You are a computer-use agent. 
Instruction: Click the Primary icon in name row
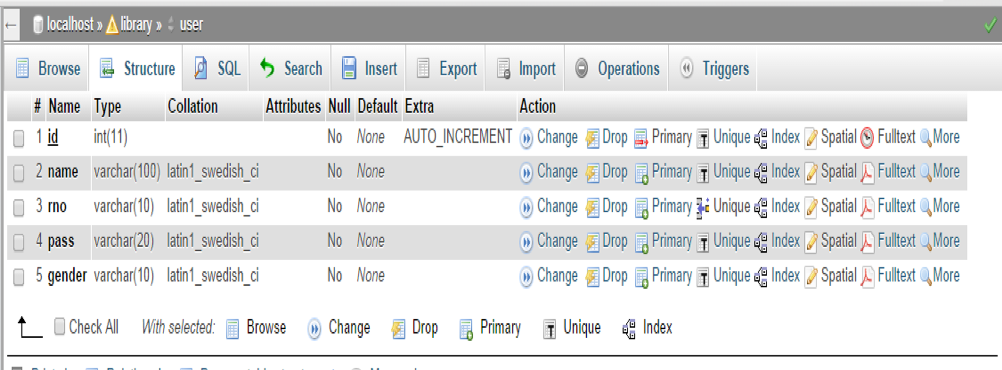point(642,172)
